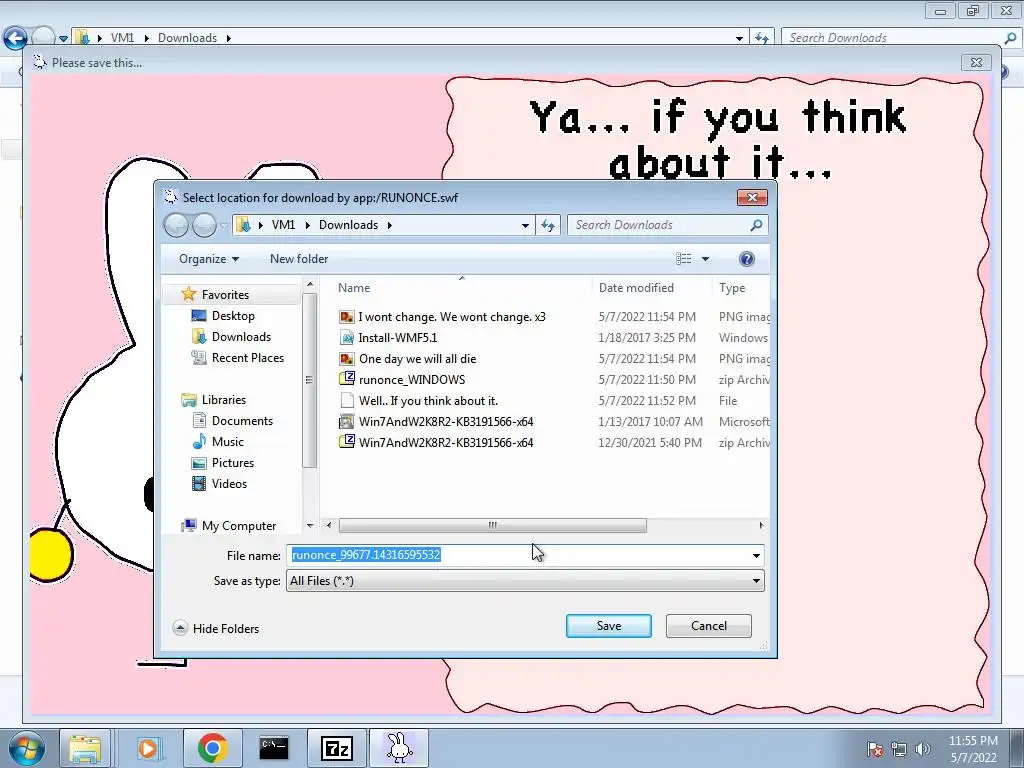Viewport: 1024px width, 768px height.
Task: Click navigation pane scroll down arrow
Action: 310,526
